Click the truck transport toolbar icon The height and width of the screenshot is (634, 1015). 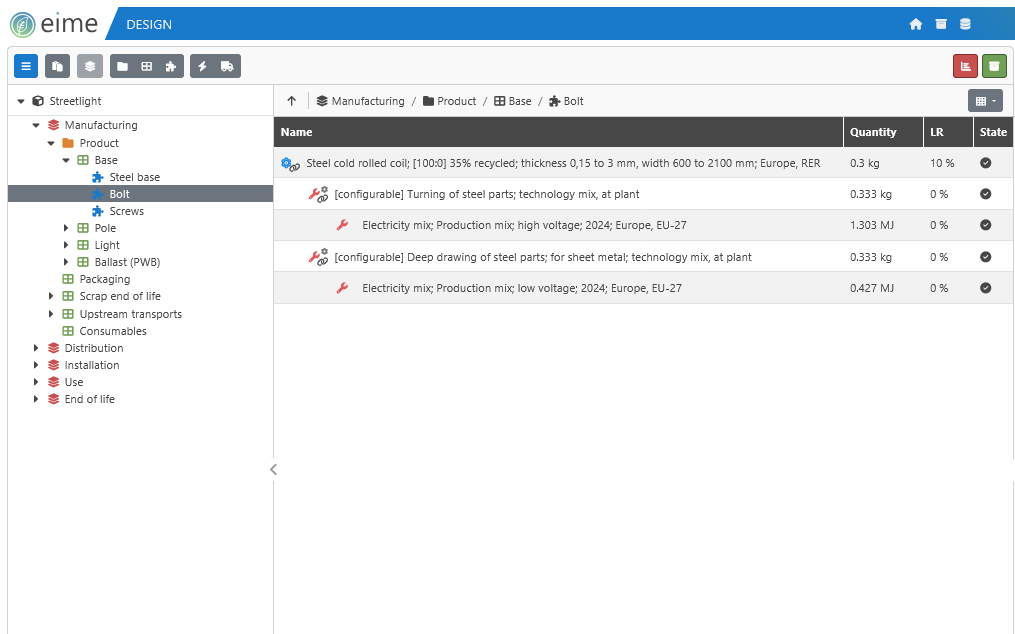click(227, 66)
